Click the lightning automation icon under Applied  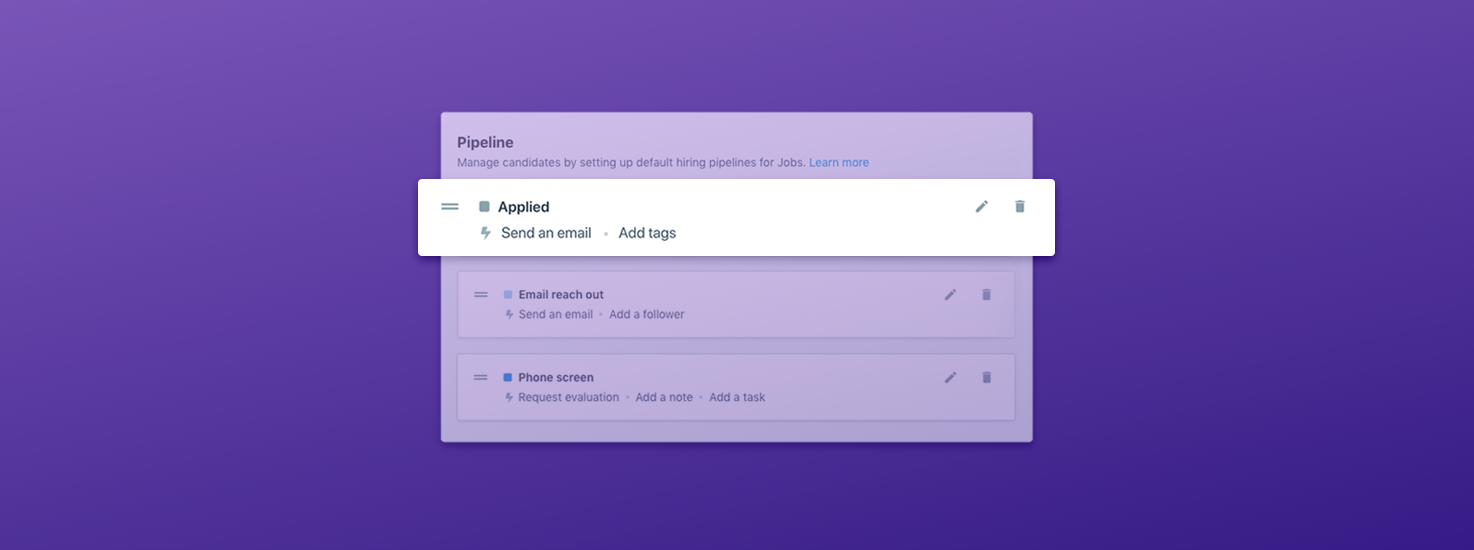click(486, 233)
